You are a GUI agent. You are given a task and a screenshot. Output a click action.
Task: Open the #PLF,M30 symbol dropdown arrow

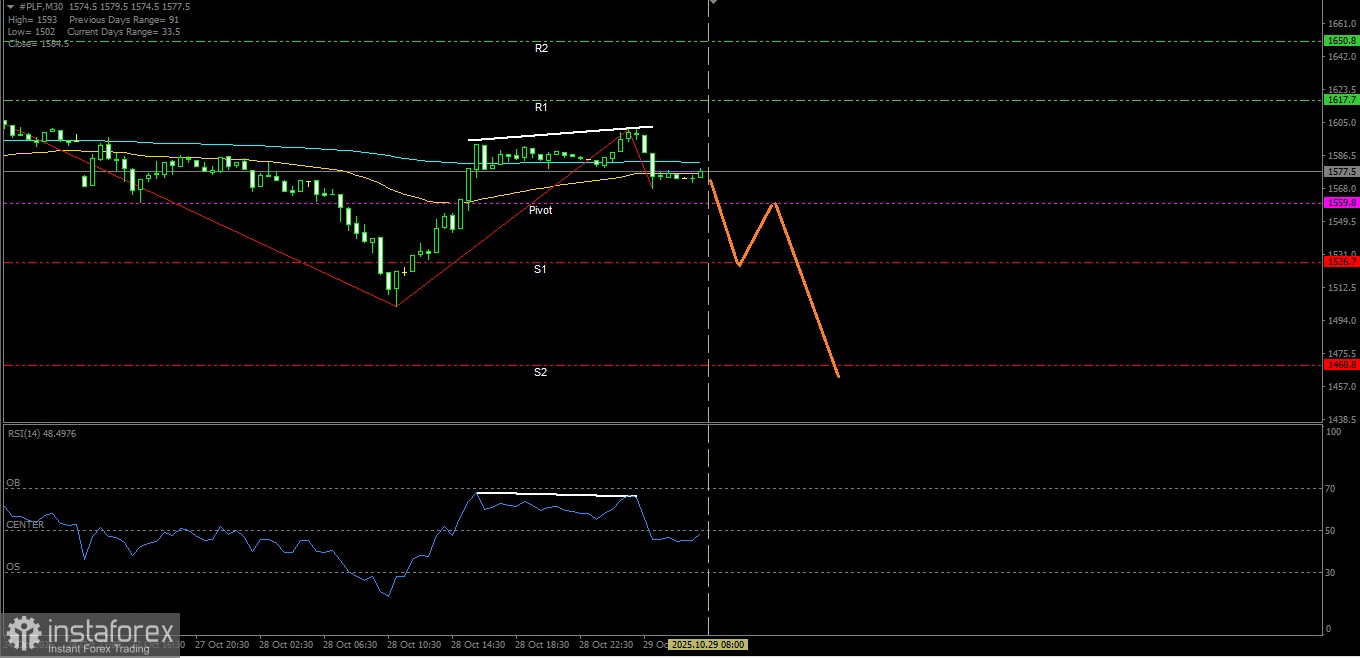10,7
